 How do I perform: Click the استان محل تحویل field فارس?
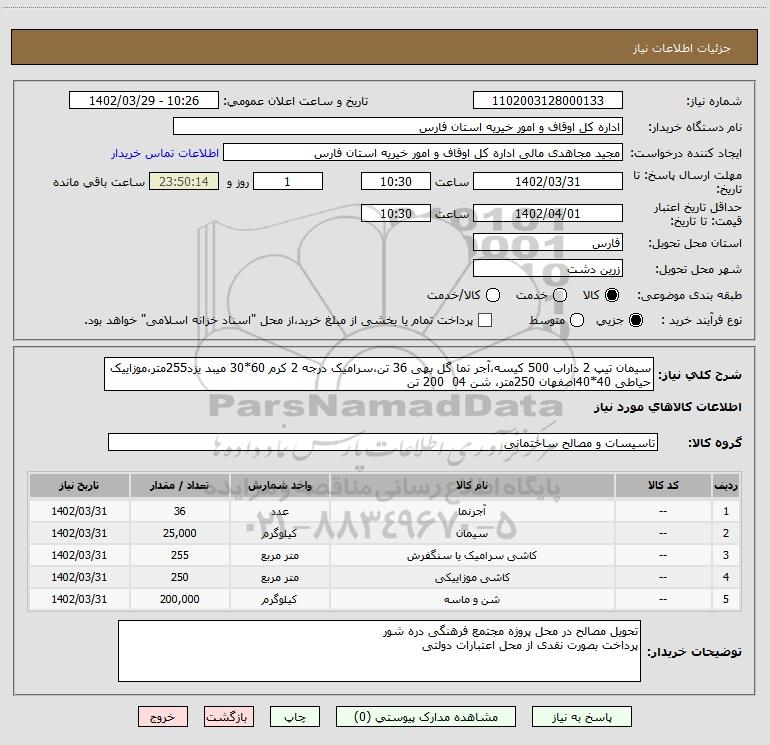548,243
